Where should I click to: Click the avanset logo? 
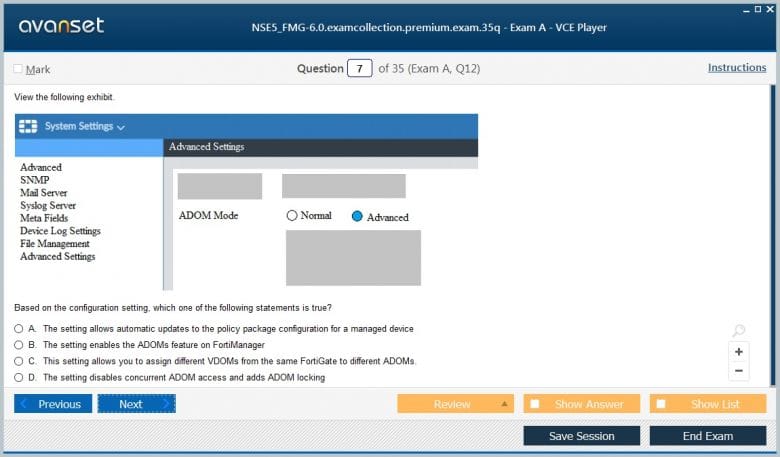(x=61, y=26)
